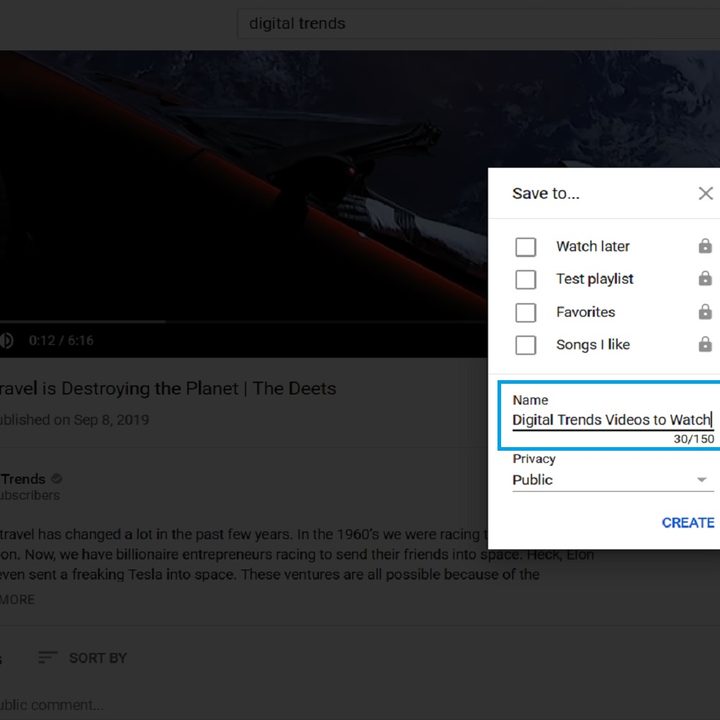Click the published on Sep 8, 2019 text
The image size is (720, 720).
74,420
